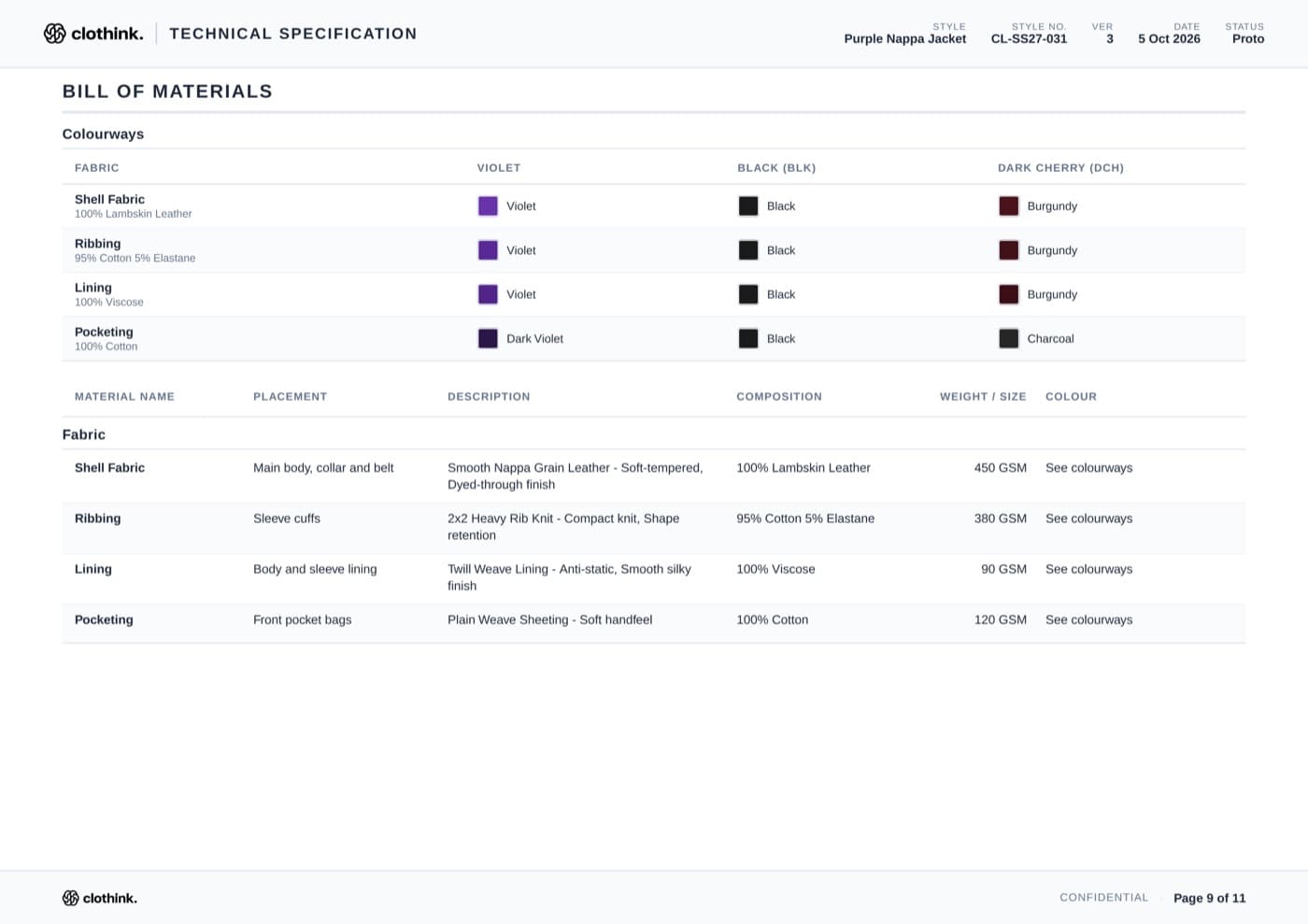This screenshot has width=1308, height=924.
Task: Click See colourways for Pocketing row
Action: tap(1088, 619)
